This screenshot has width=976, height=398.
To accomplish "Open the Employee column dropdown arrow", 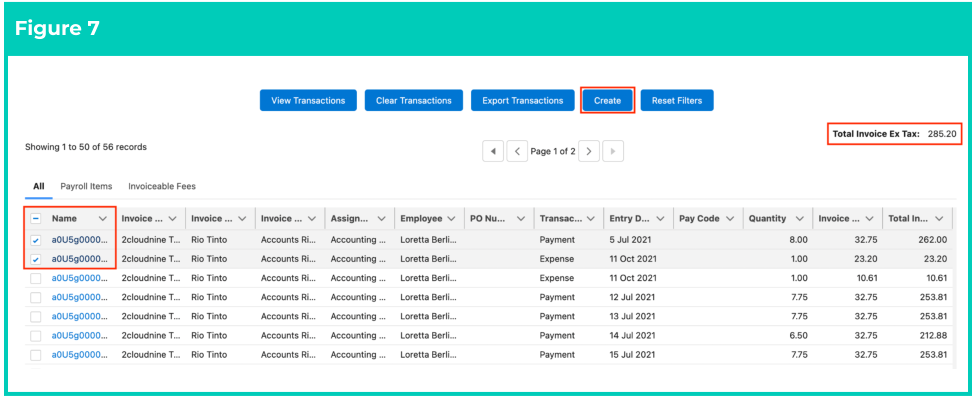I will [x=451, y=219].
